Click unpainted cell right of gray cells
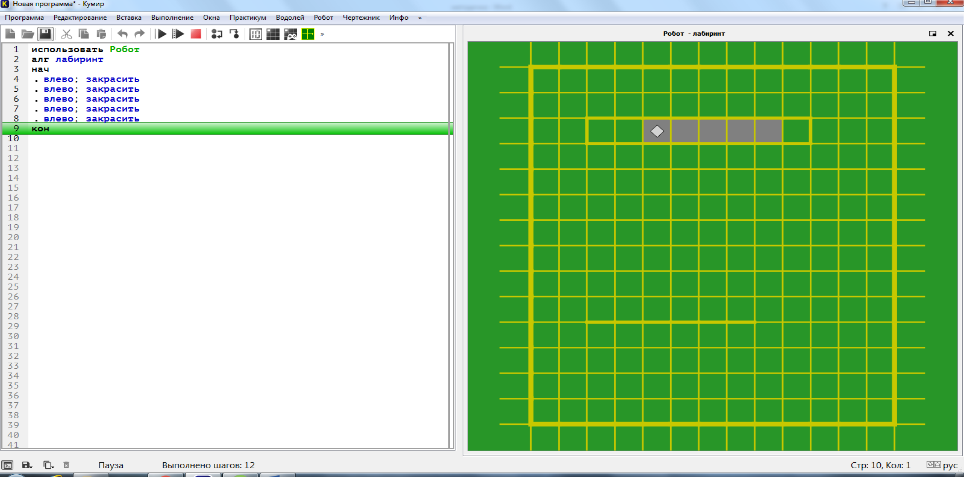 pyautogui.click(x=796, y=131)
